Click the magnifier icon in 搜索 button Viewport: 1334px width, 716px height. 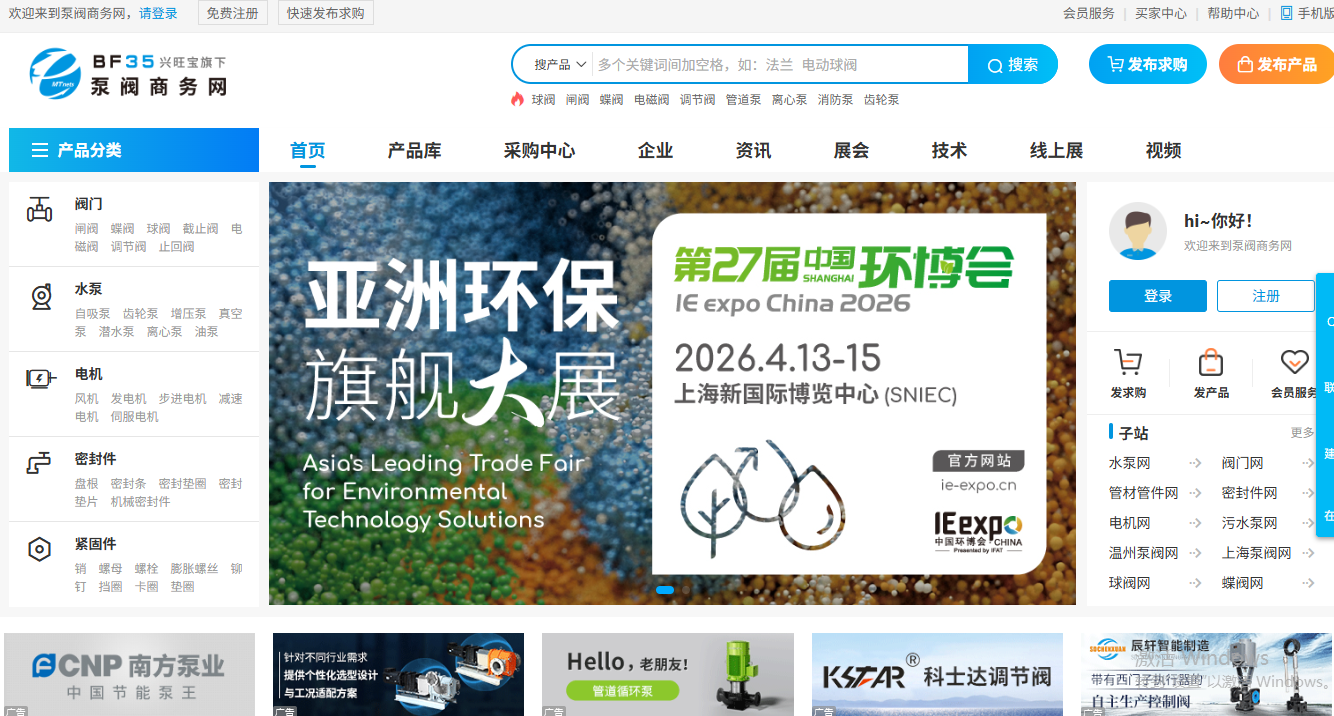pos(994,63)
